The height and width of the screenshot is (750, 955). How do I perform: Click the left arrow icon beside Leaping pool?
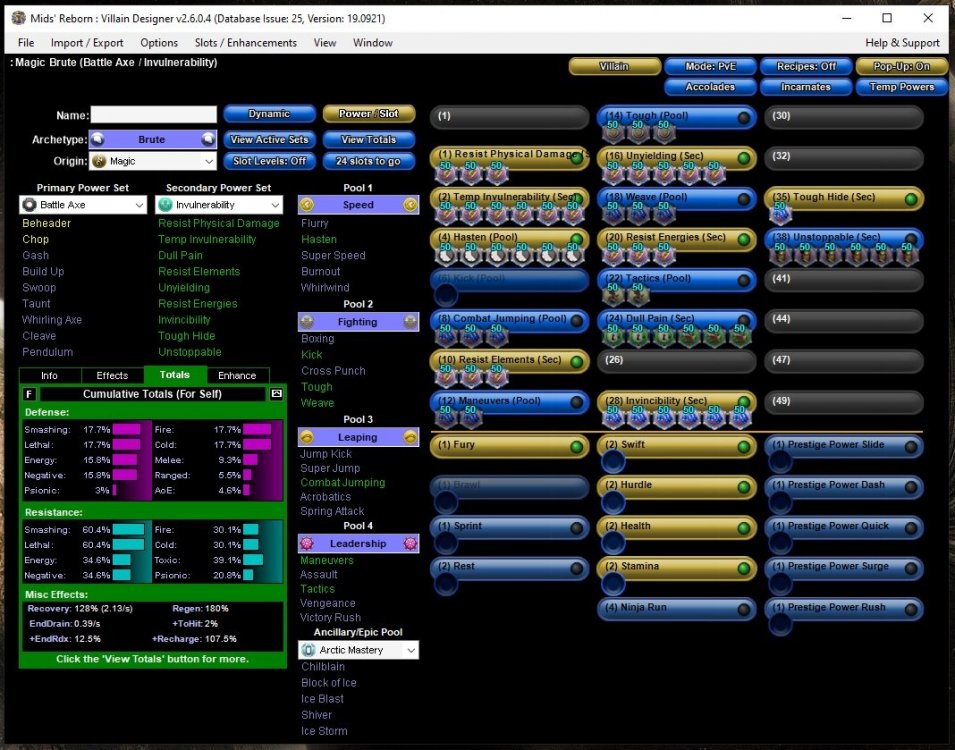pos(307,438)
